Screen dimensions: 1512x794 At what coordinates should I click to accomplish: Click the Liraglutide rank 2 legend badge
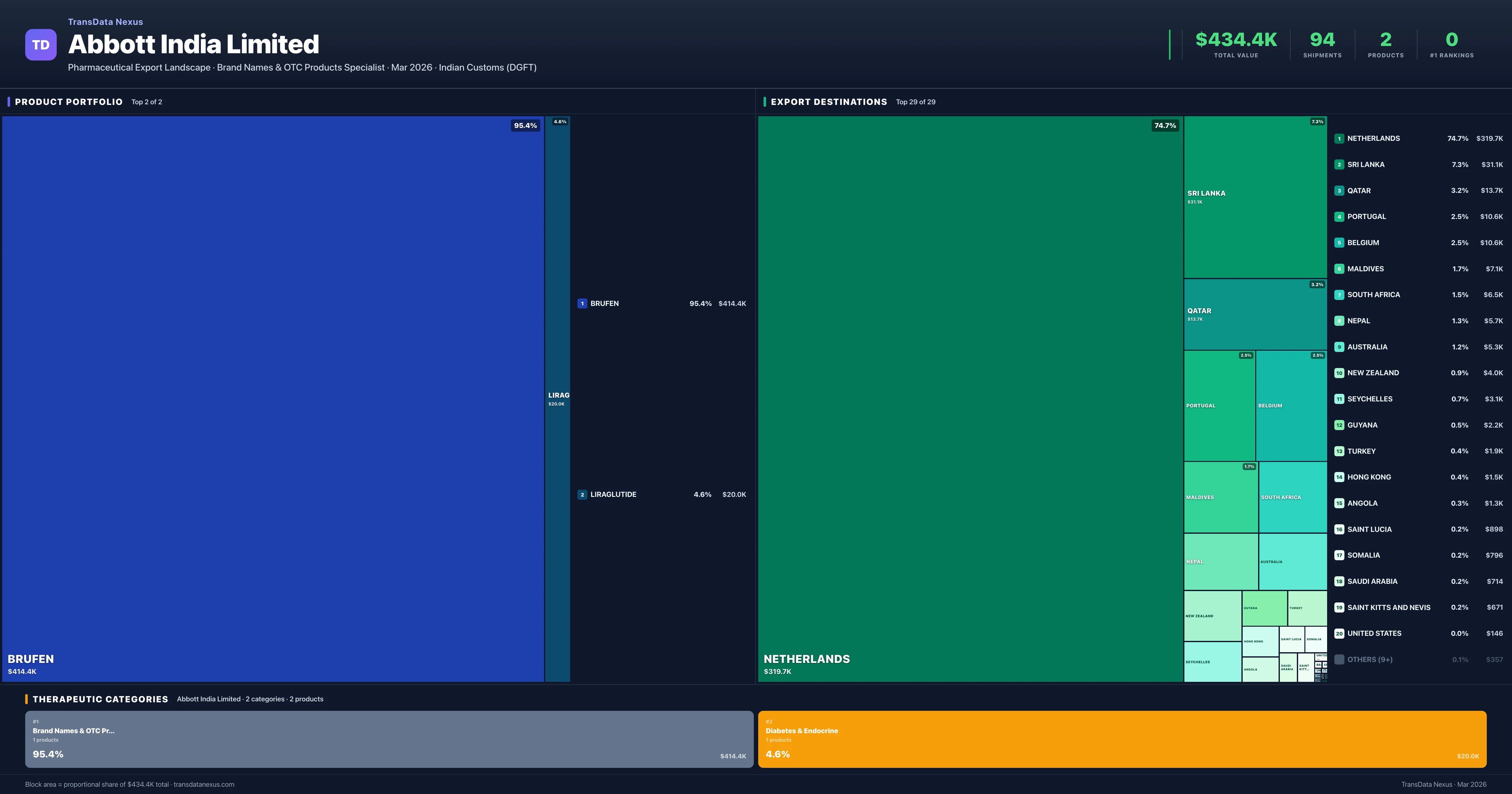click(x=582, y=494)
